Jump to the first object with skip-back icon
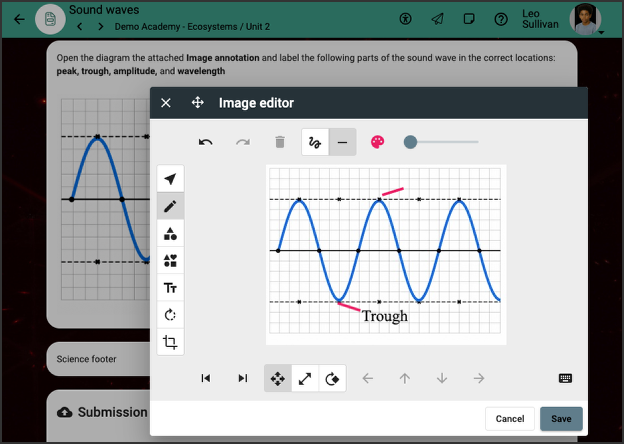Screen dimensions: 624x444 pos(206,378)
